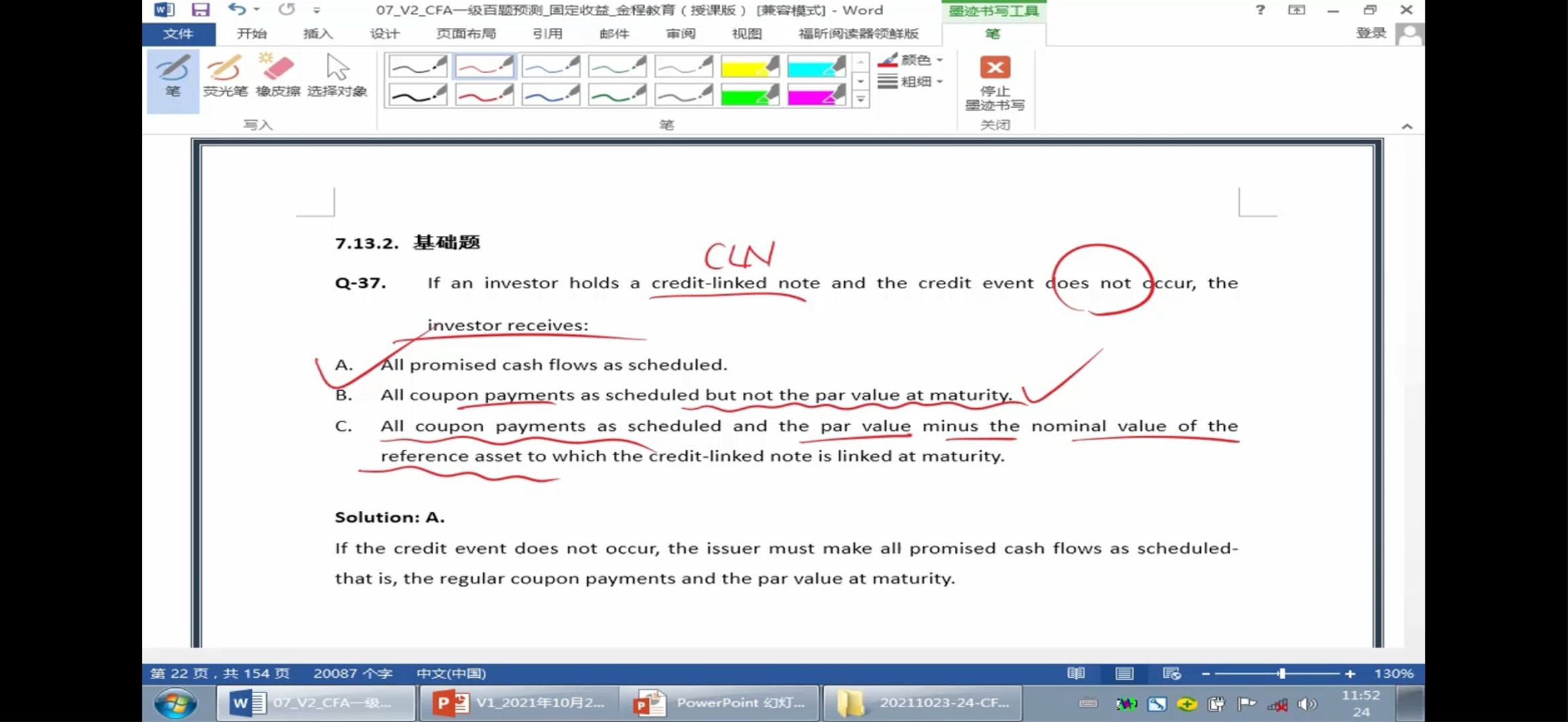
Task: Select the Highlighter (荧光笔) tool
Action: click(225, 76)
